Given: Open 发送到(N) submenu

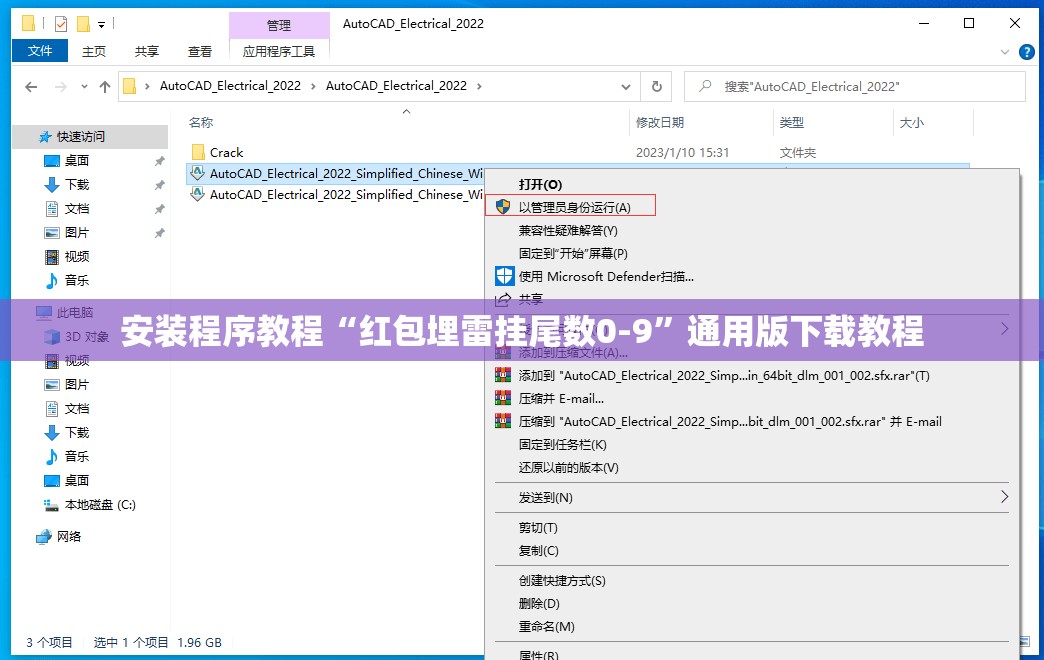Looking at the screenshot, I should pos(545,497).
